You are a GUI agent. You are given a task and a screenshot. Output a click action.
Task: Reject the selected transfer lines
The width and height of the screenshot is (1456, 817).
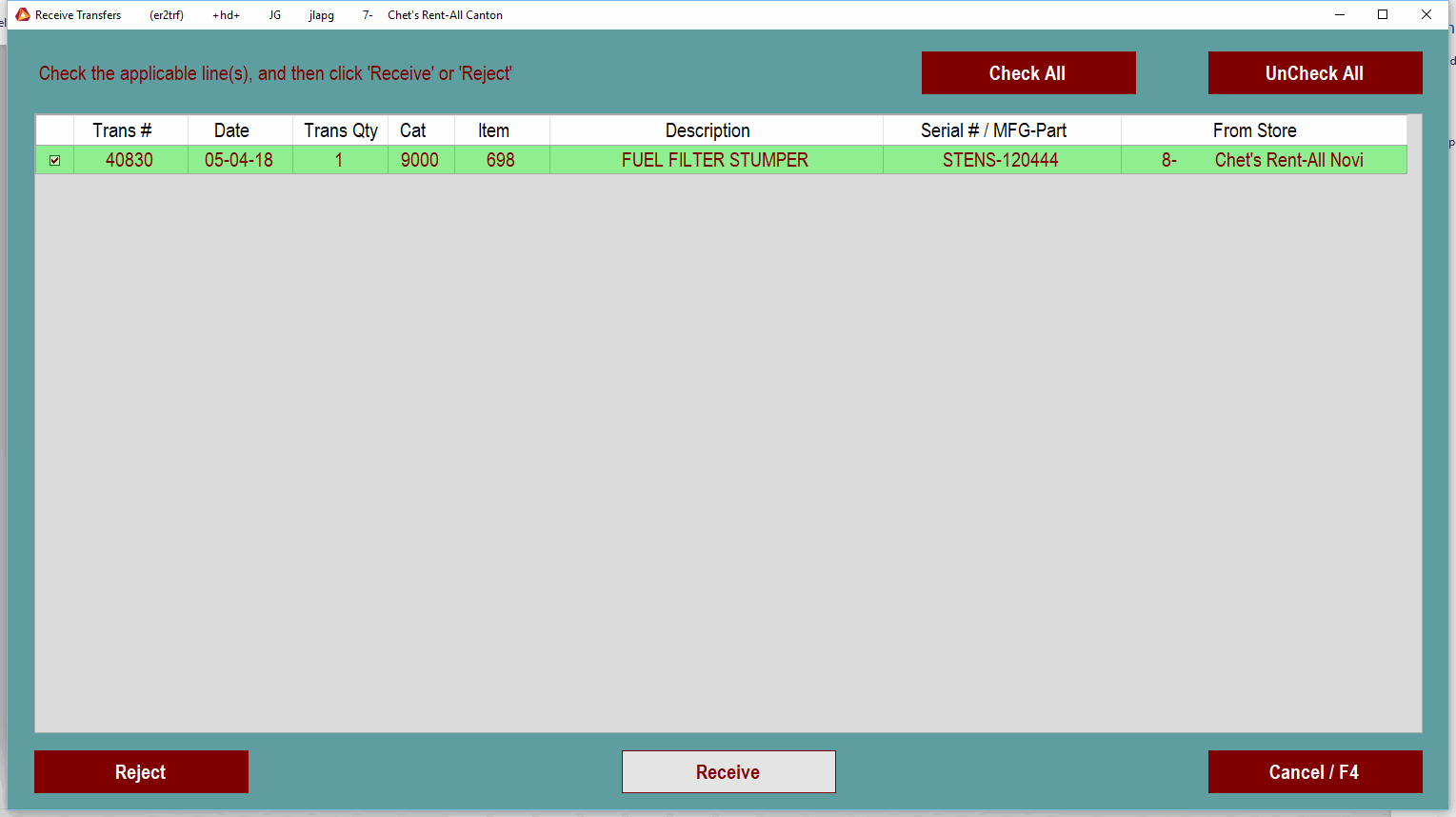tap(141, 772)
